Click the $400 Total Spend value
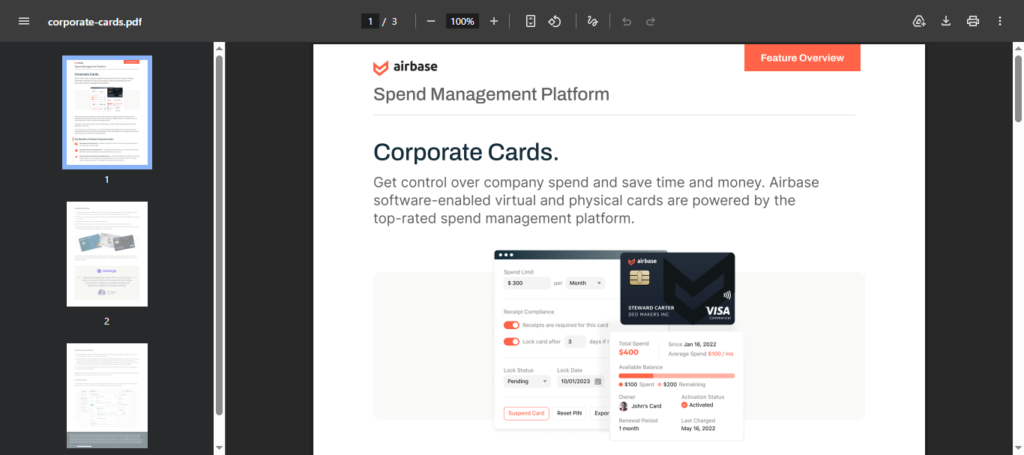Image resolution: width=1024 pixels, height=455 pixels. click(628, 352)
